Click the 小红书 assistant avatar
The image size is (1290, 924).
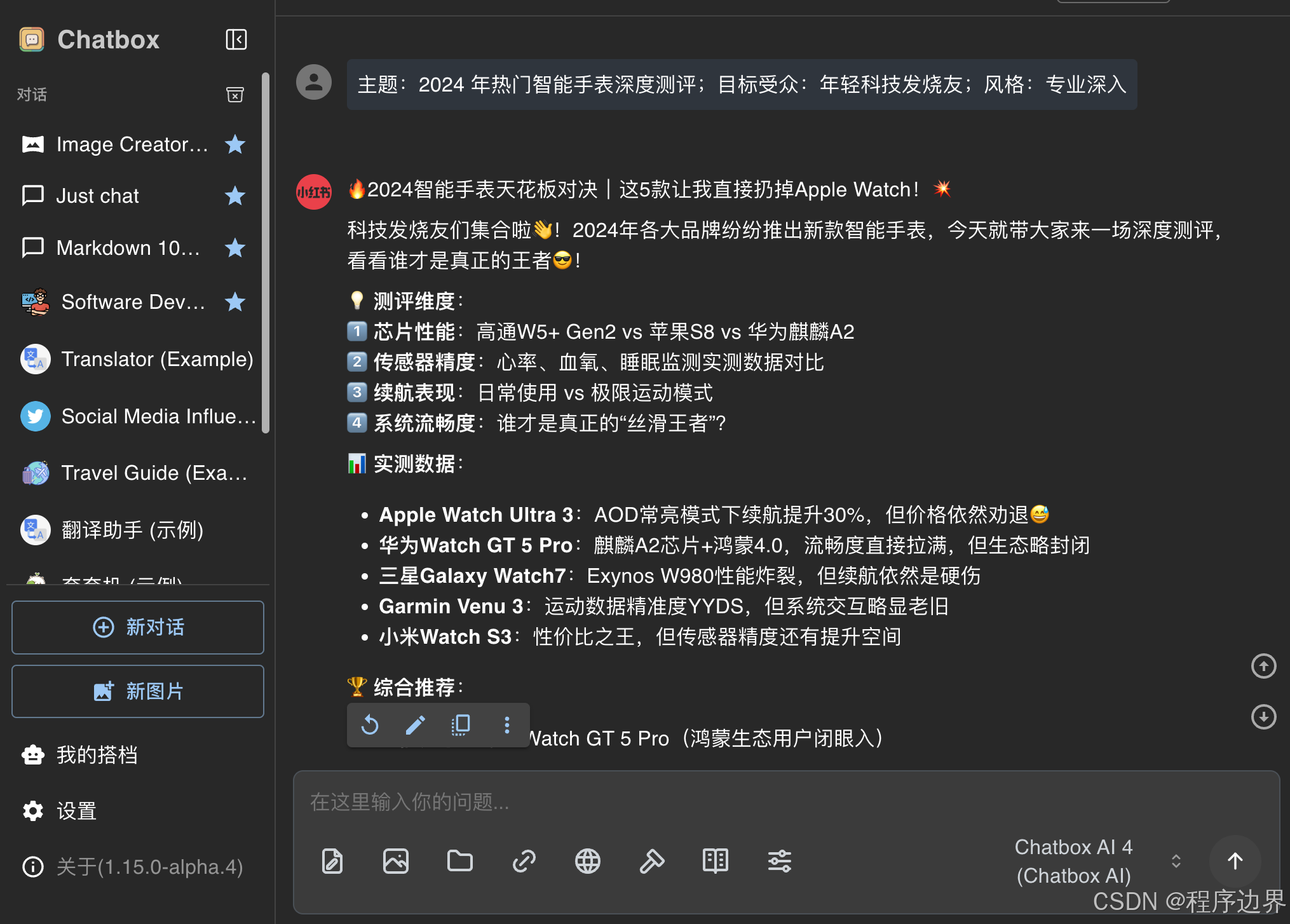314,192
